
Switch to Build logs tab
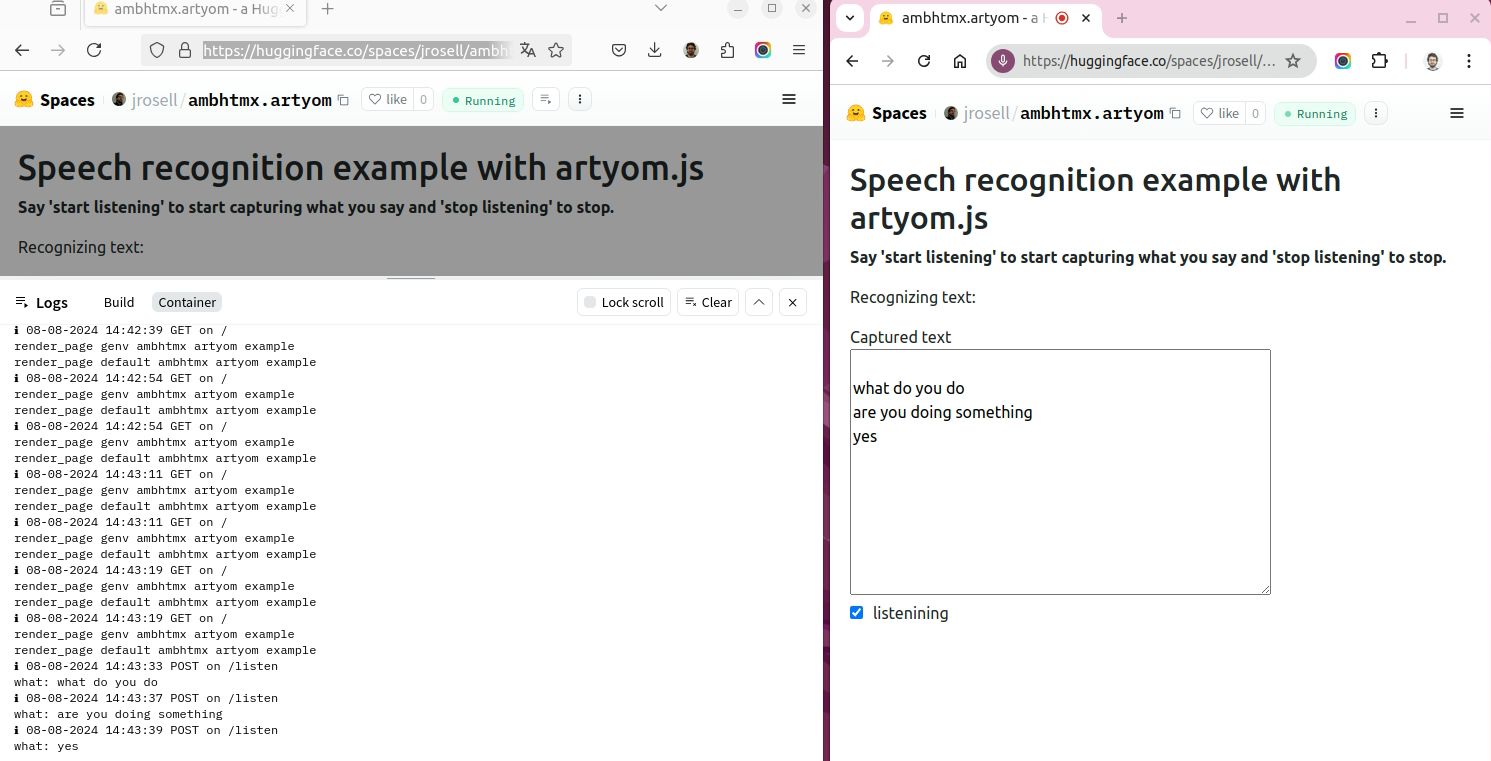pos(119,302)
